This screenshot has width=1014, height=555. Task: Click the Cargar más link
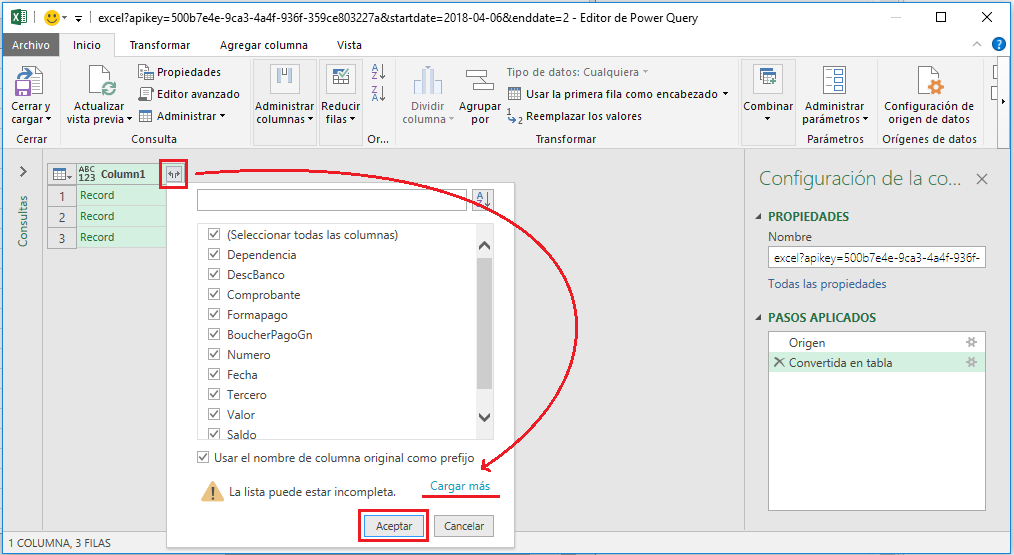(460, 486)
